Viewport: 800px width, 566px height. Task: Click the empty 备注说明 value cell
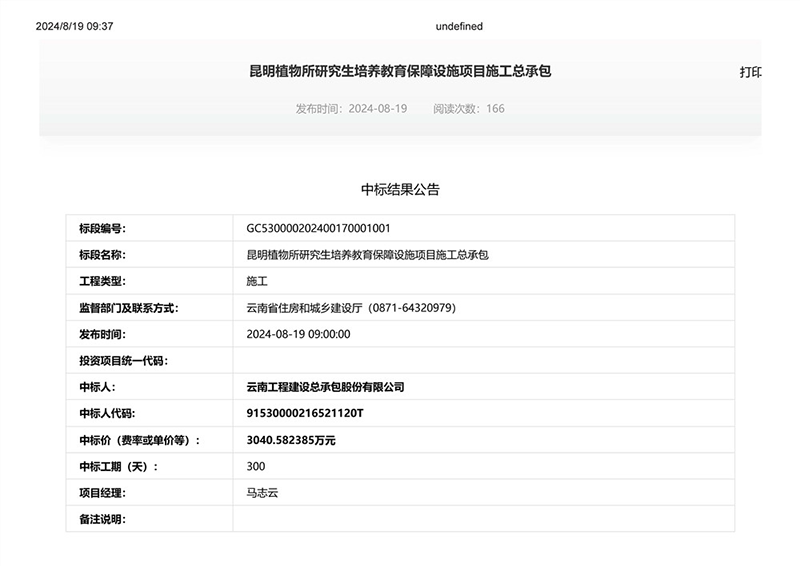483,519
